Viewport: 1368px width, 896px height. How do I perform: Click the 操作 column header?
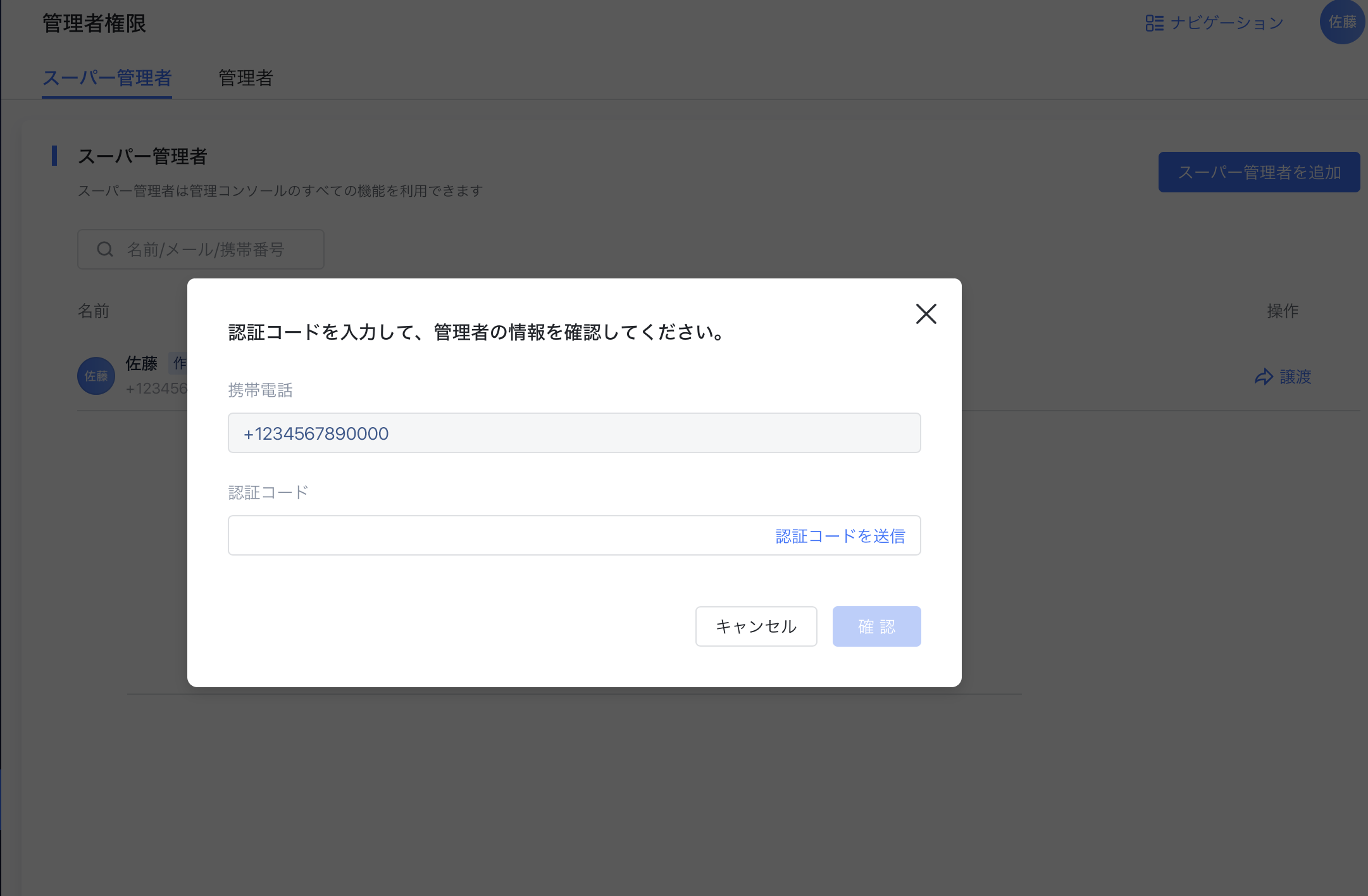coord(1283,311)
